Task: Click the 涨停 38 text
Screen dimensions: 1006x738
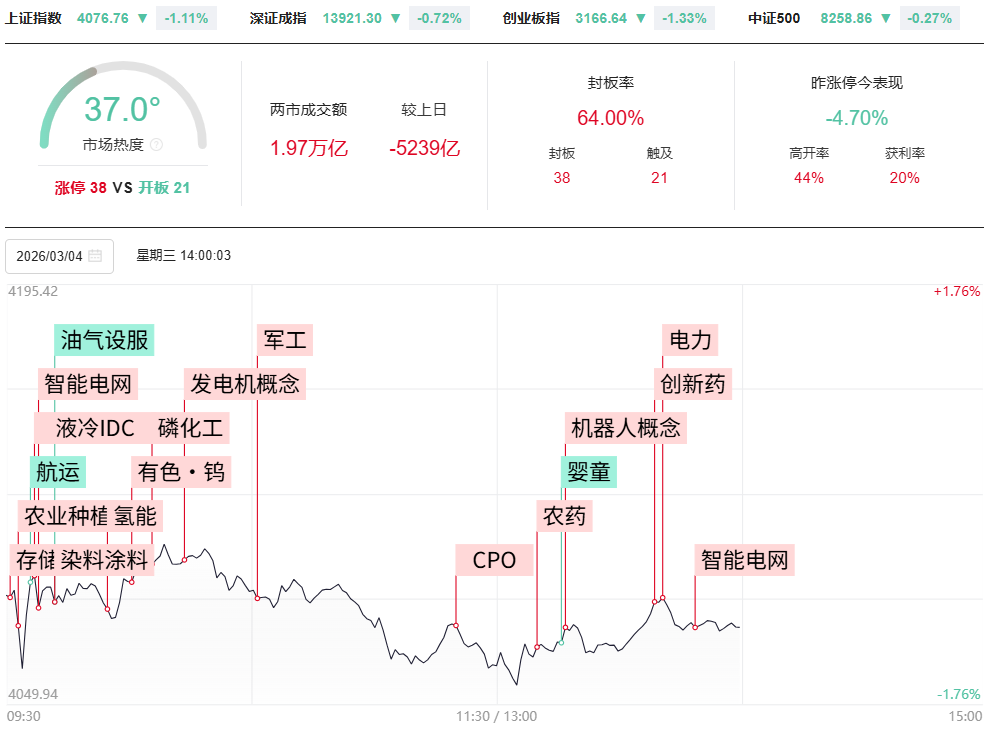Action: pyautogui.click(x=80, y=187)
